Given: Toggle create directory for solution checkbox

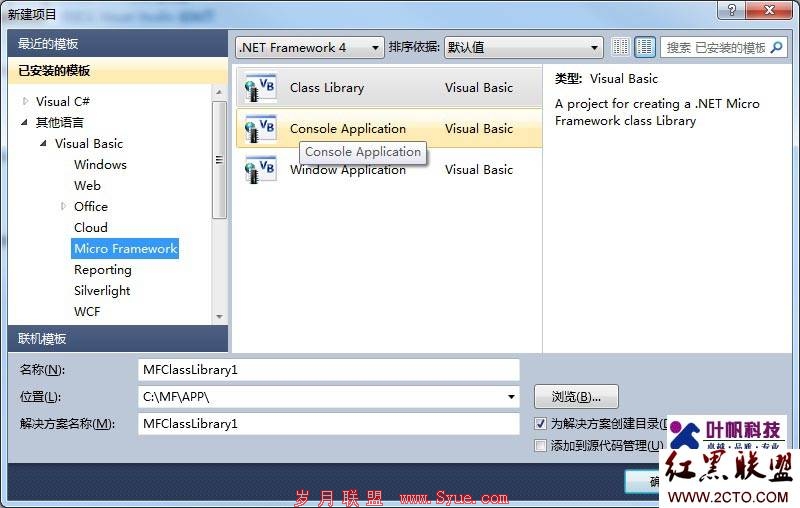Looking at the screenshot, I should [x=540, y=423].
